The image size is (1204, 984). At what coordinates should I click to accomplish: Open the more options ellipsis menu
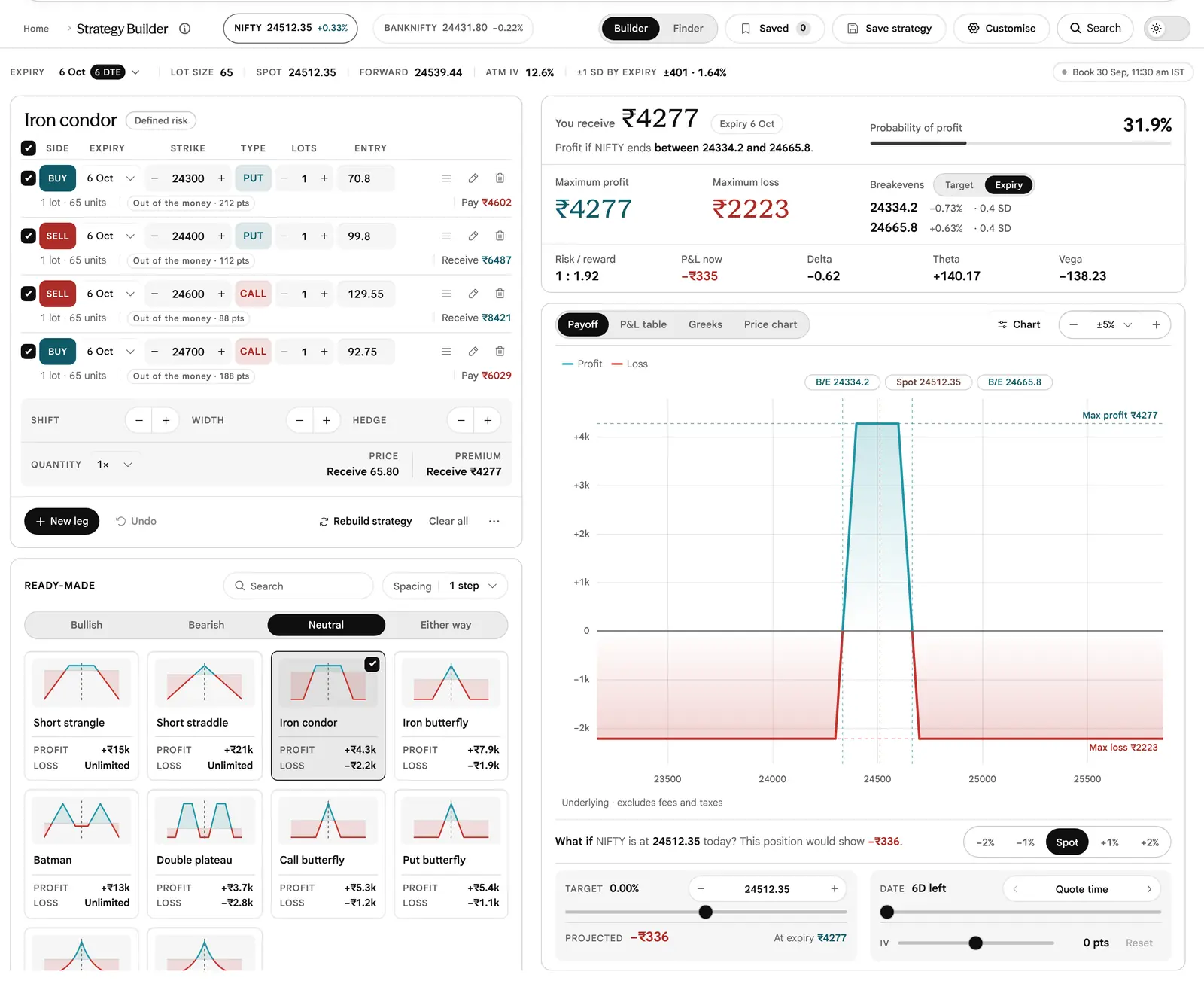(494, 521)
